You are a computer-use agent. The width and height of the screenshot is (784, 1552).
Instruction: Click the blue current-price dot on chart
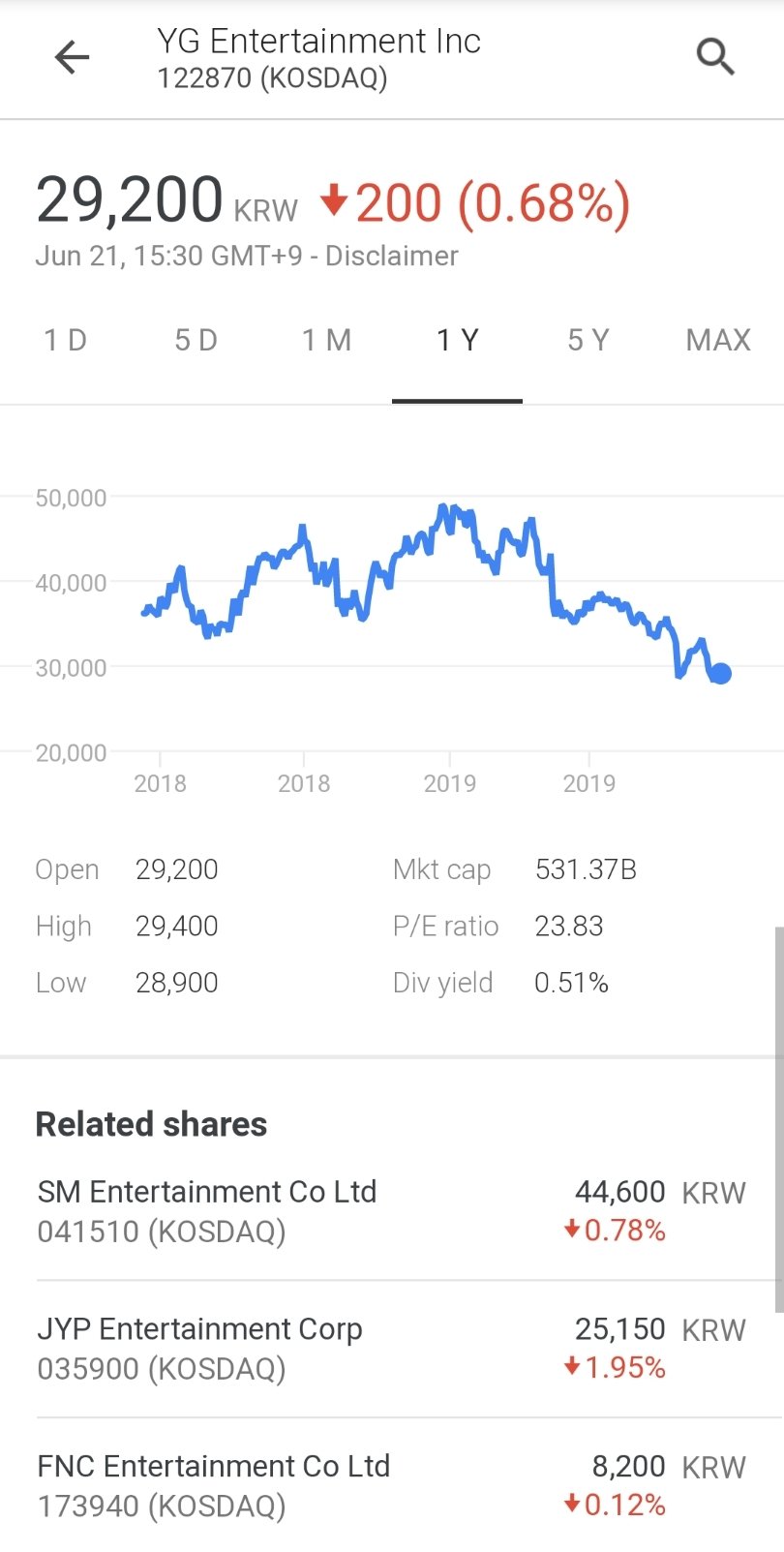pyautogui.click(x=720, y=673)
